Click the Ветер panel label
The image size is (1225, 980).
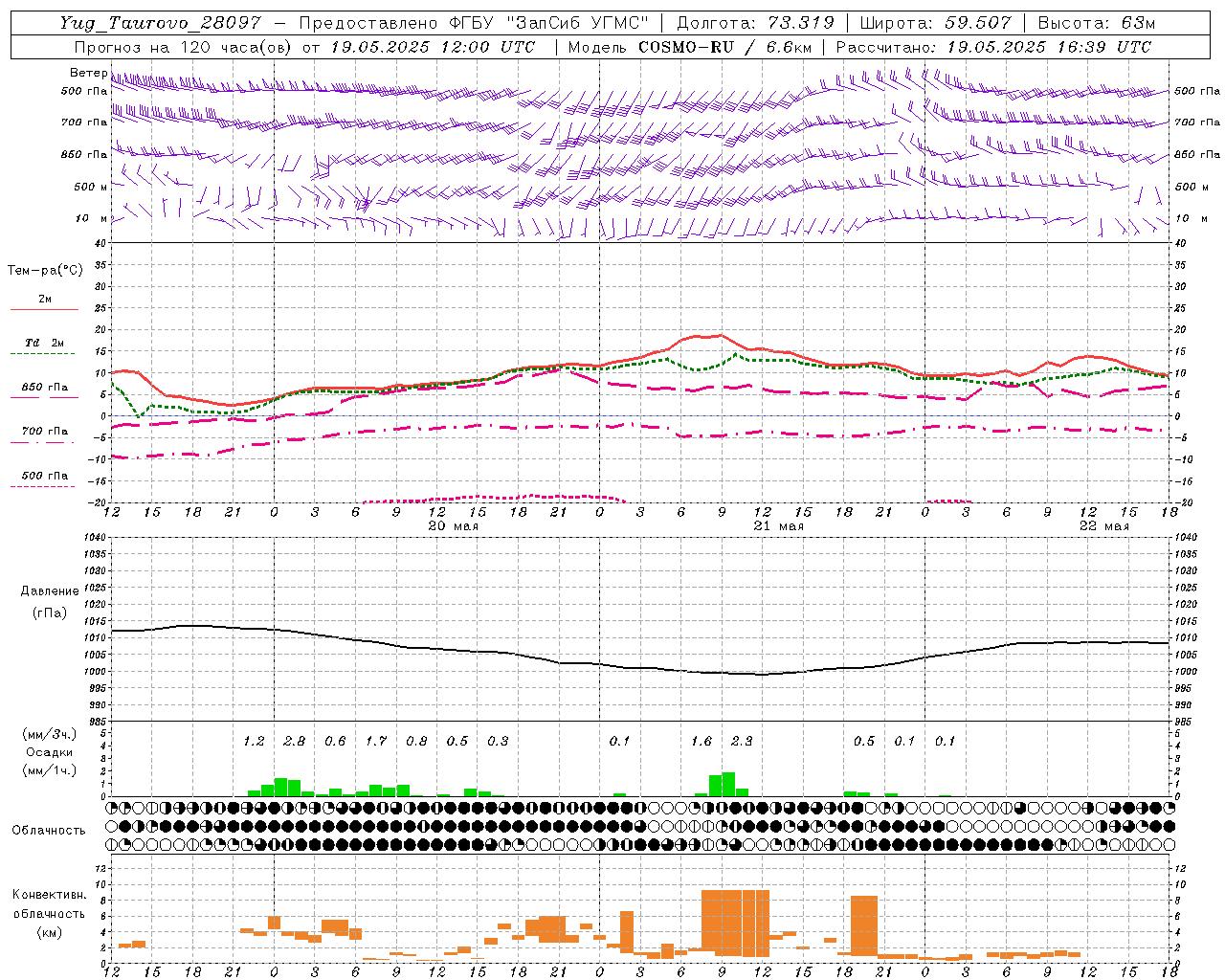pos(88,73)
